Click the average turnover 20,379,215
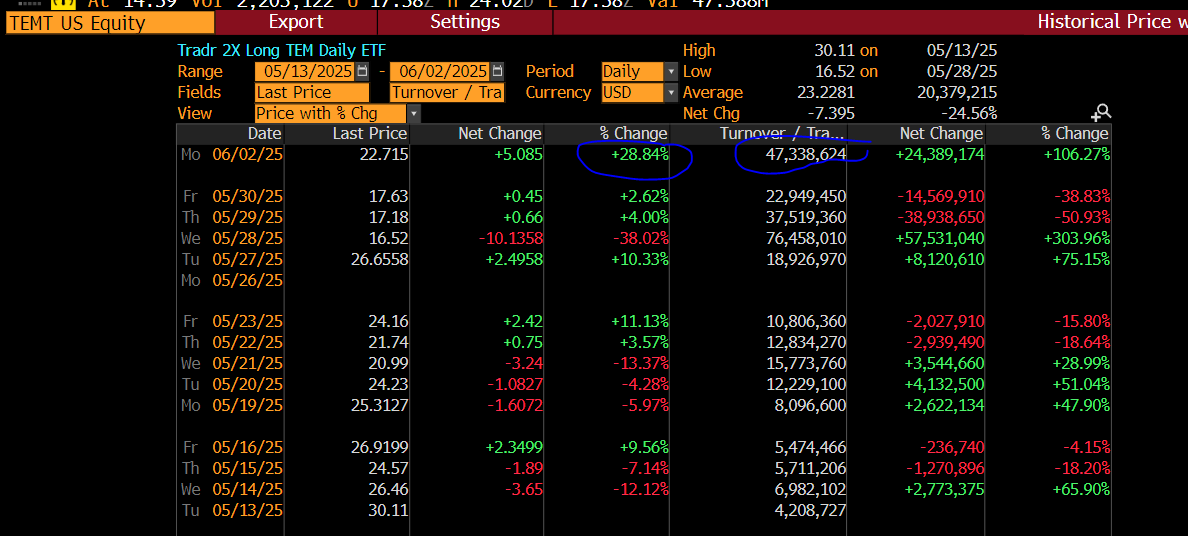This screenshot has height=536, width=1188. (x=957, y=93)
